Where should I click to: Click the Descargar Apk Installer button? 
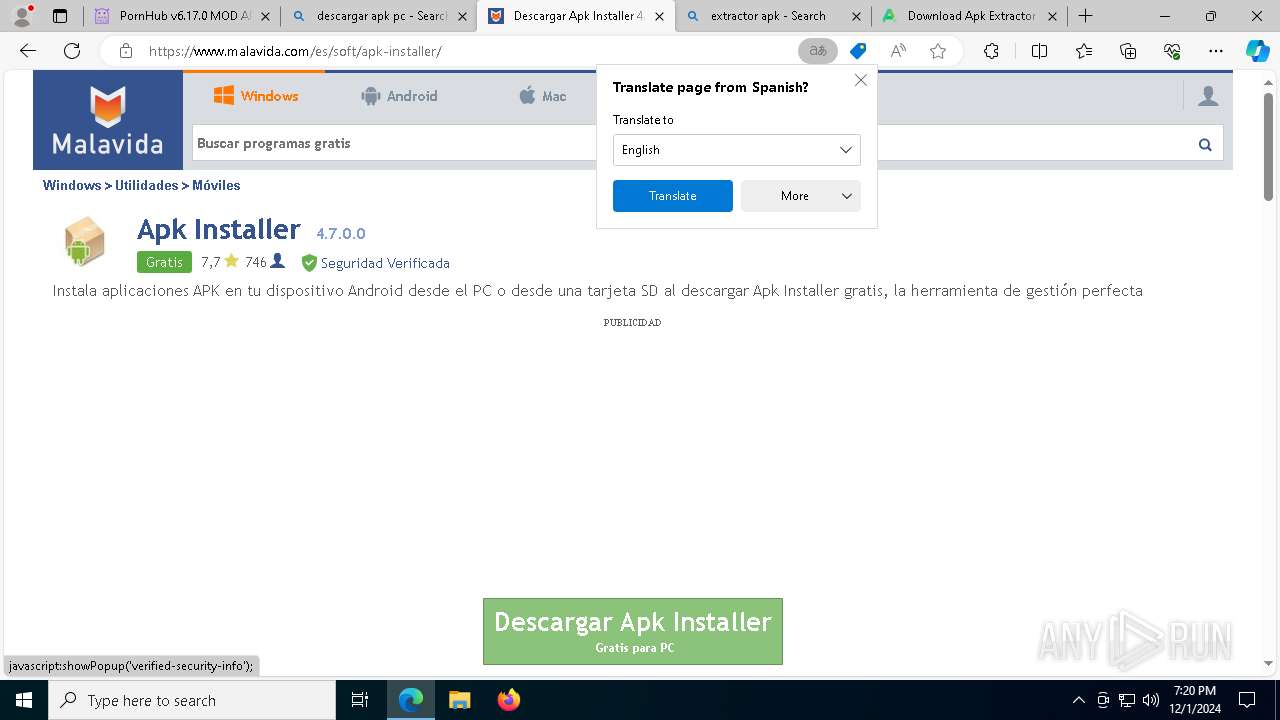(x=632, y=631)
